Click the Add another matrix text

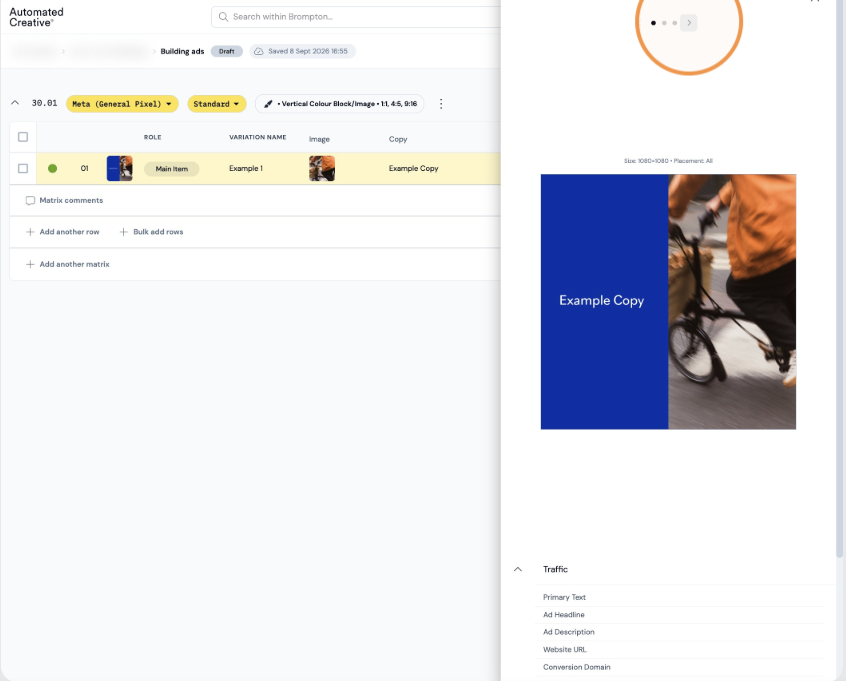point(74,264)
